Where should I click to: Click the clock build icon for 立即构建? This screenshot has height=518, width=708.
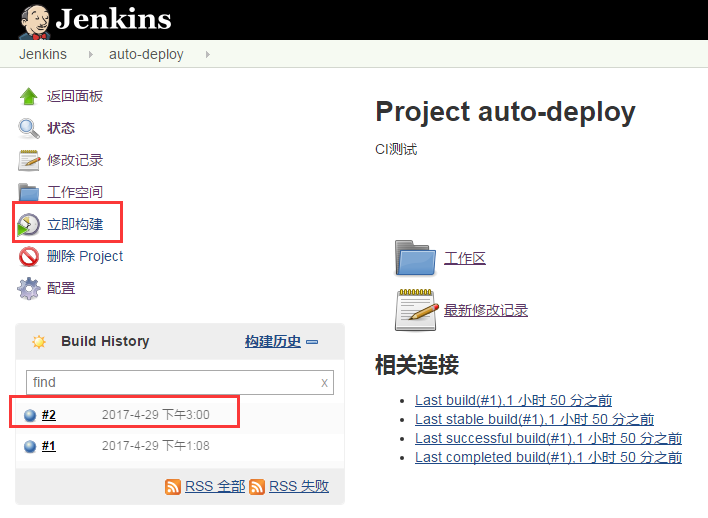[x=28, y=224]
